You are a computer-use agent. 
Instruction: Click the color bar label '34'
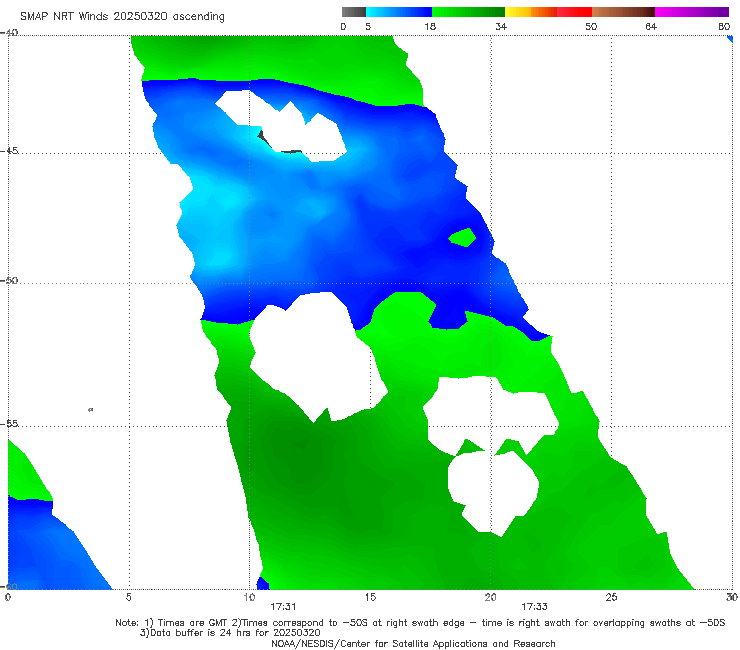[x=501, y=27]
